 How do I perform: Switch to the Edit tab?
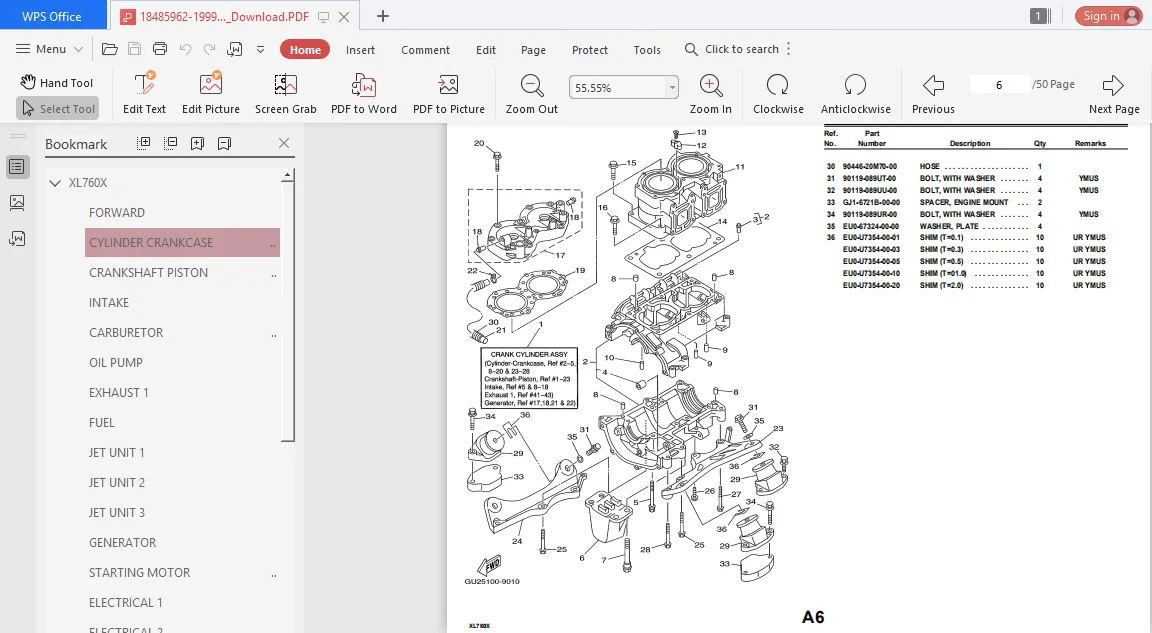tap(486, 50)
